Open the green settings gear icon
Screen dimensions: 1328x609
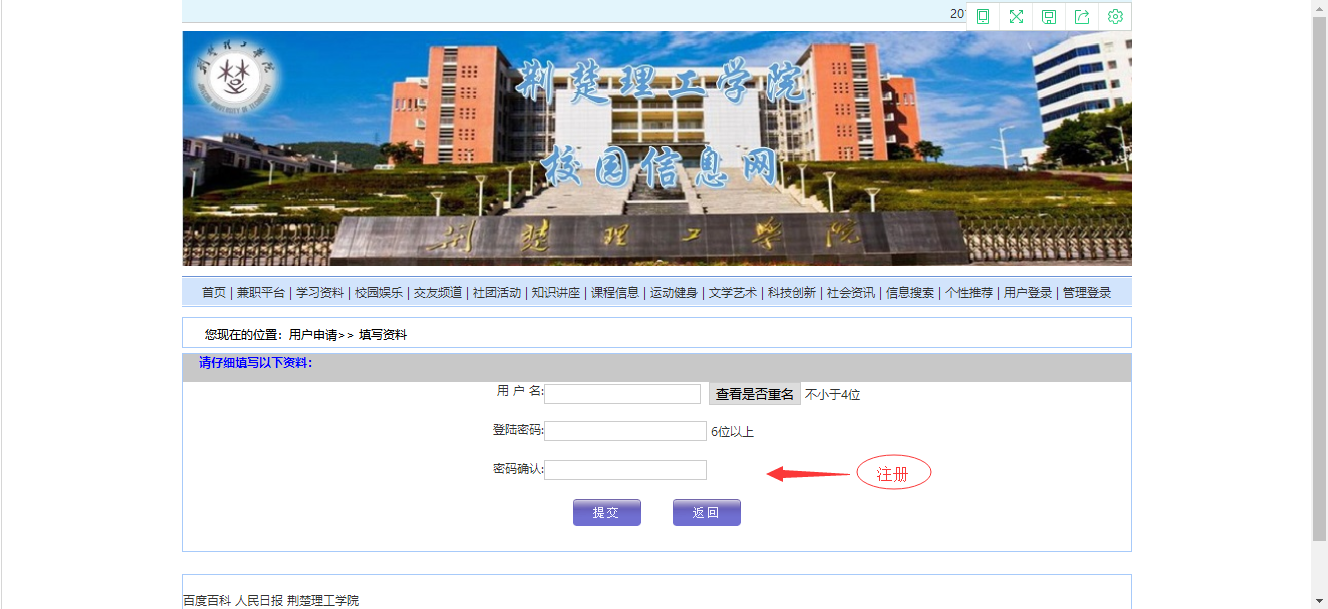[x=1115, y=16]
